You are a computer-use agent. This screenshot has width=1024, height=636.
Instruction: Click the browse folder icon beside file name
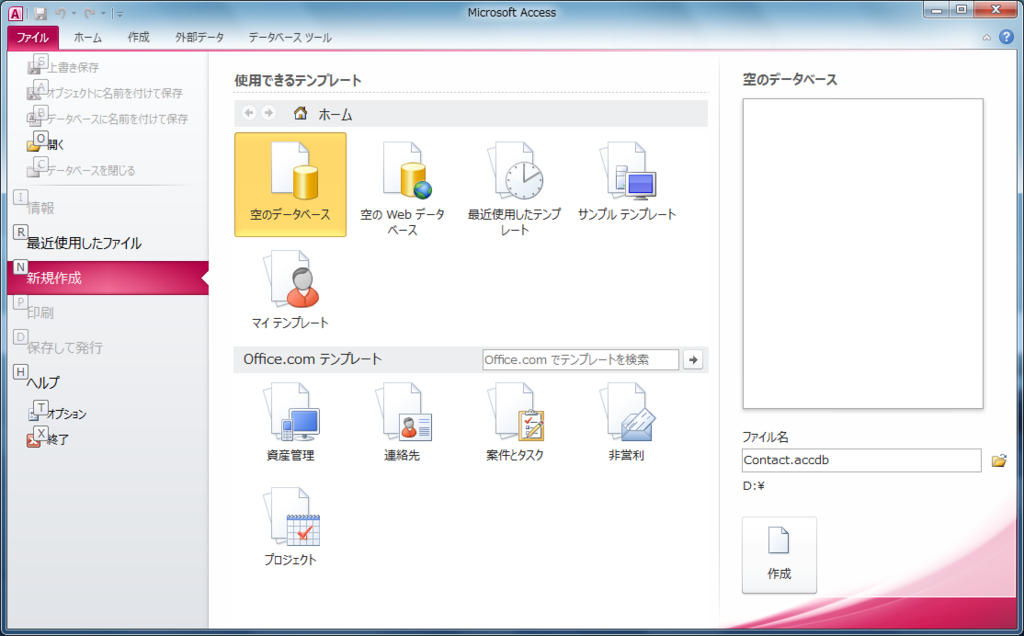tap(999, 460)
